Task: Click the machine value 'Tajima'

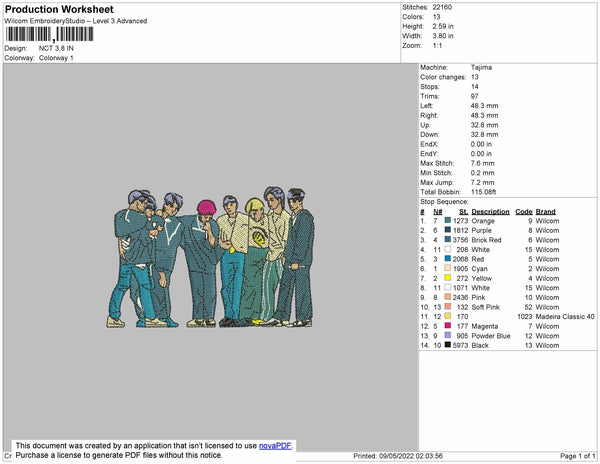Action: point(481,67)
